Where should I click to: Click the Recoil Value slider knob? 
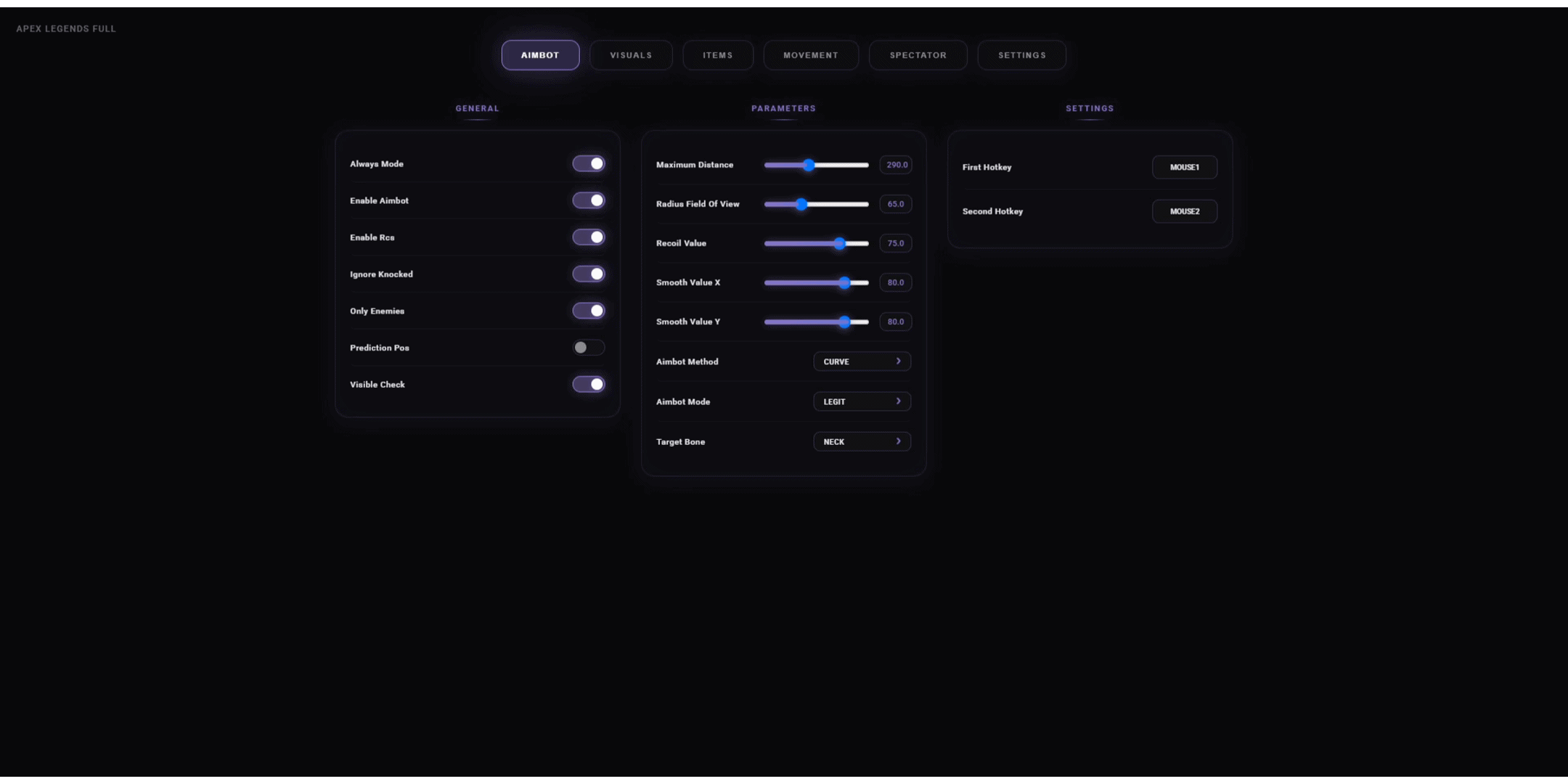839,244
